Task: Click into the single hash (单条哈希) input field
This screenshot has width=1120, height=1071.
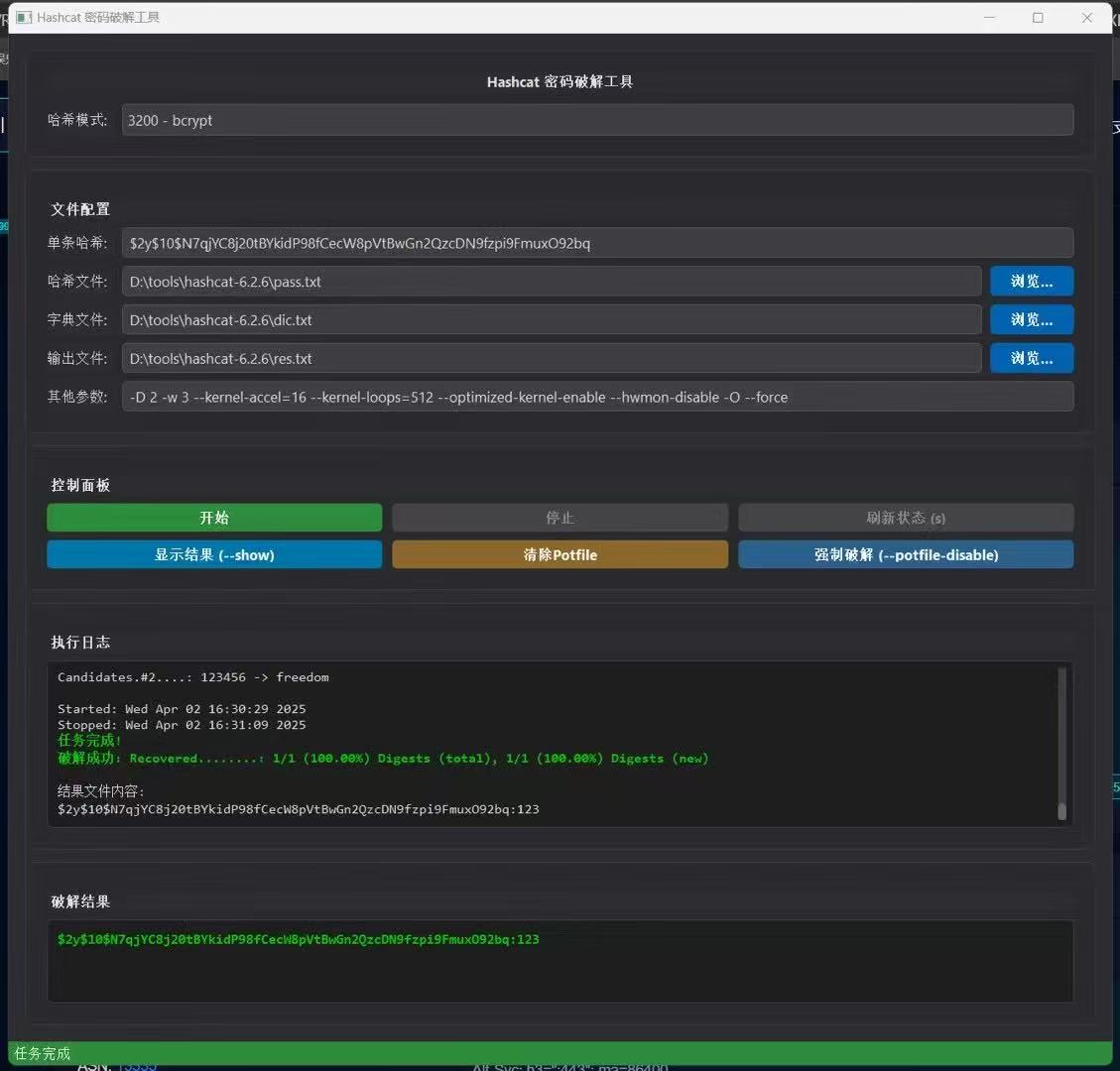Action: tap(597, 243)
